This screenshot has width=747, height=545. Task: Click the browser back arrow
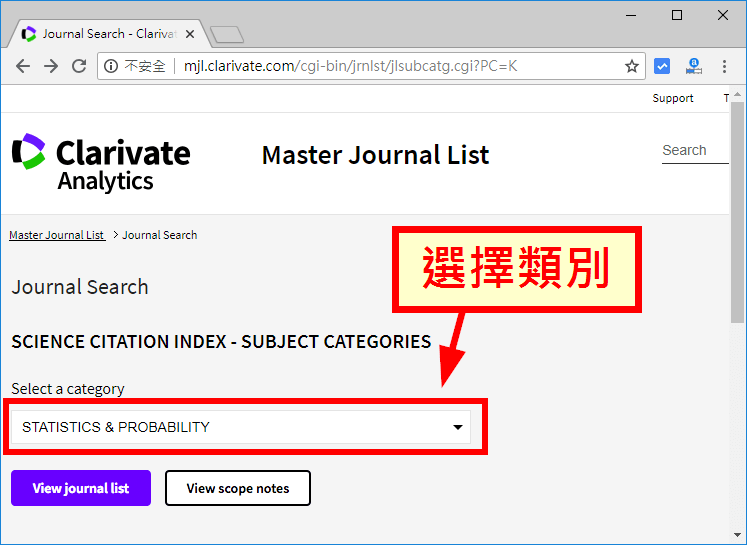[22, 67]
